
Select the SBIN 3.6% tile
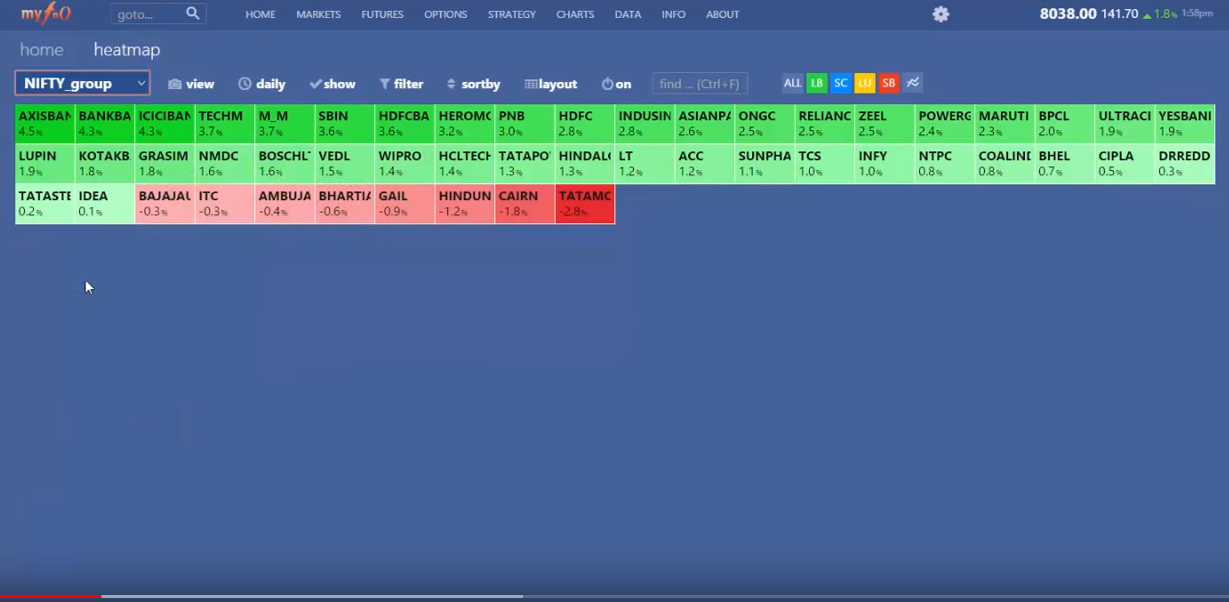345,124
